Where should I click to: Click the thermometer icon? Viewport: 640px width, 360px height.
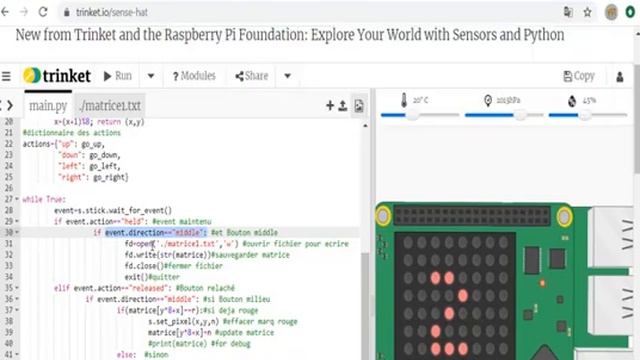pyautogui.click(x=404, y=100)
